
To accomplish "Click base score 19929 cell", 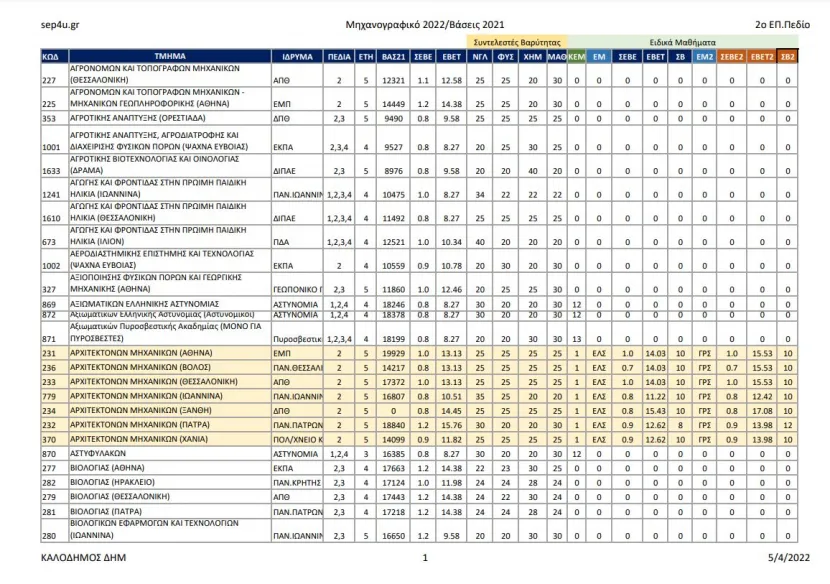I will tap(393, 353).
